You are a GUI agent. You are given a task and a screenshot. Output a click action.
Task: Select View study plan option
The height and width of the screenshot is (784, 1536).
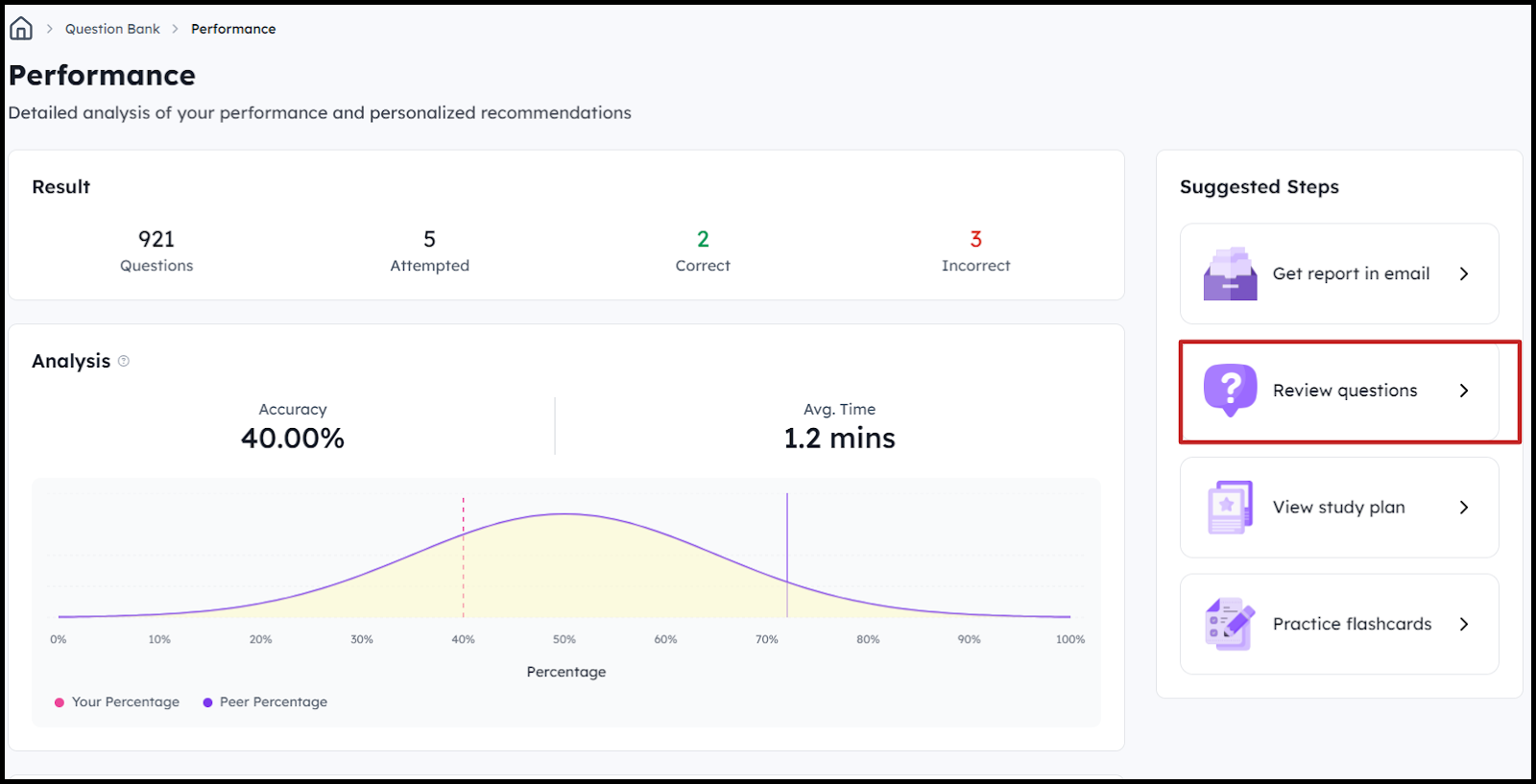point(1338,507)
